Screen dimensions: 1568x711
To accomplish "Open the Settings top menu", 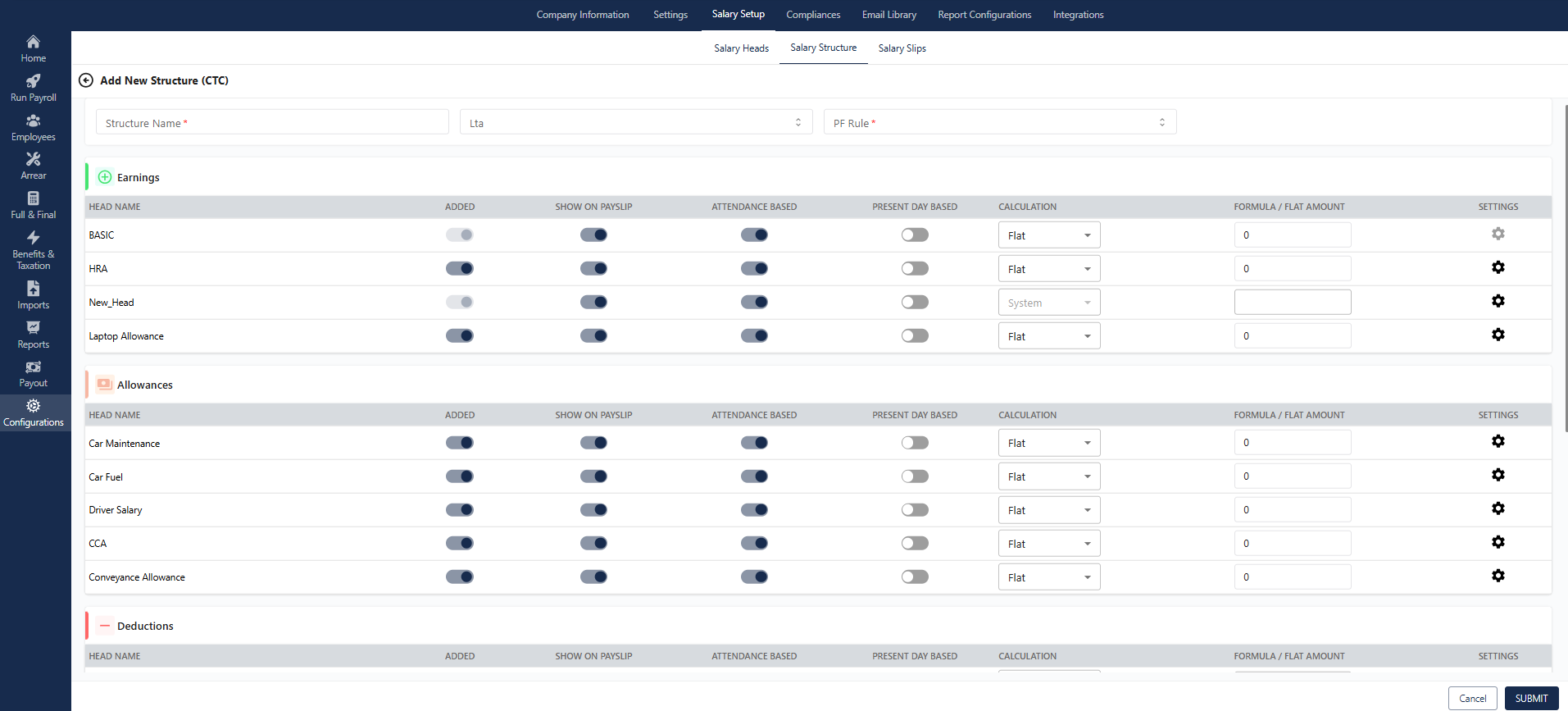I will click(670, 15).
